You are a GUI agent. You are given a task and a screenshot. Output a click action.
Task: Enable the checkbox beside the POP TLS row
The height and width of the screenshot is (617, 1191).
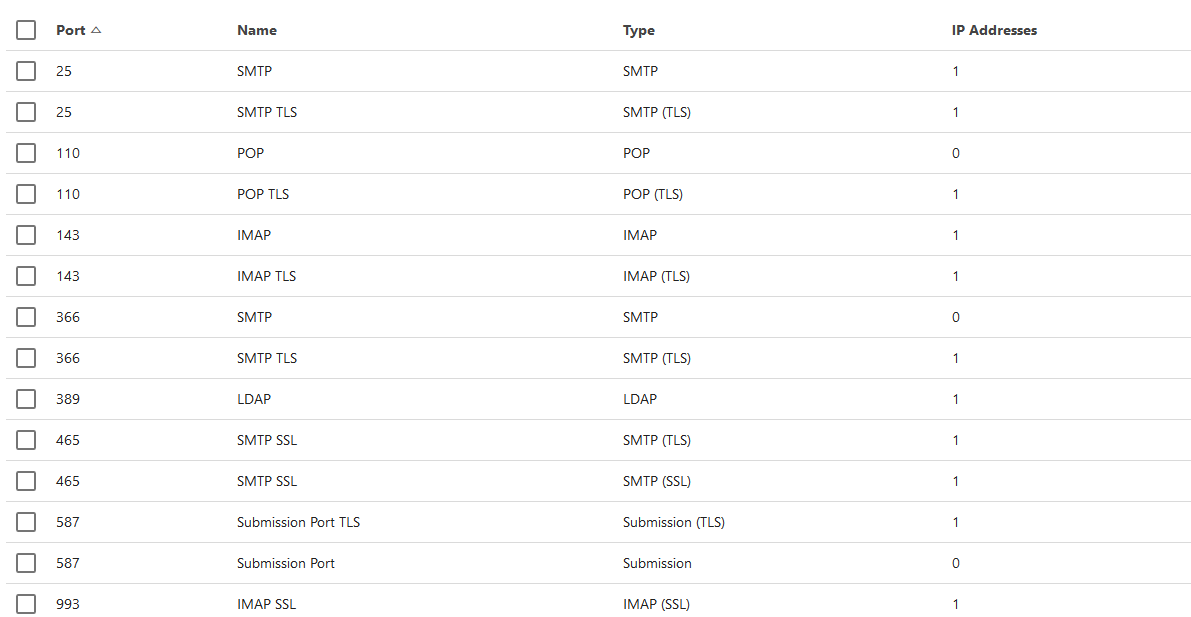pyautogui.click(x=26, y=194)
